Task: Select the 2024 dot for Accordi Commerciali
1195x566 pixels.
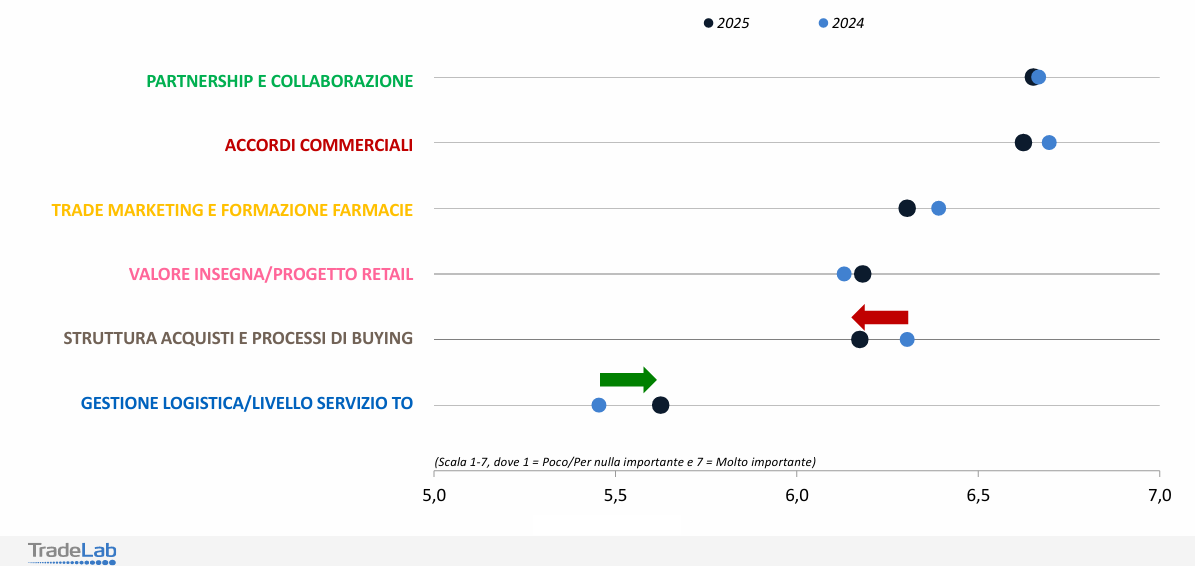Action: (x=1049, y=143)
